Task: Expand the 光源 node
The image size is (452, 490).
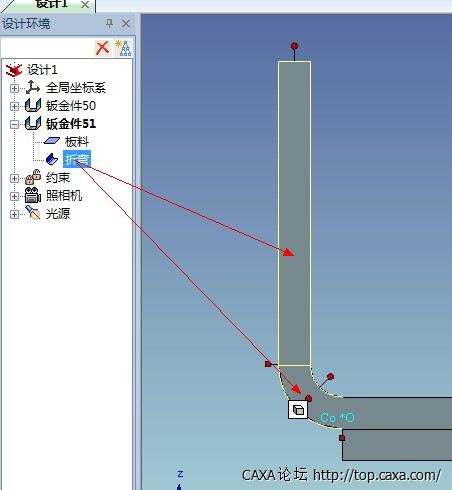Action: 14,214
